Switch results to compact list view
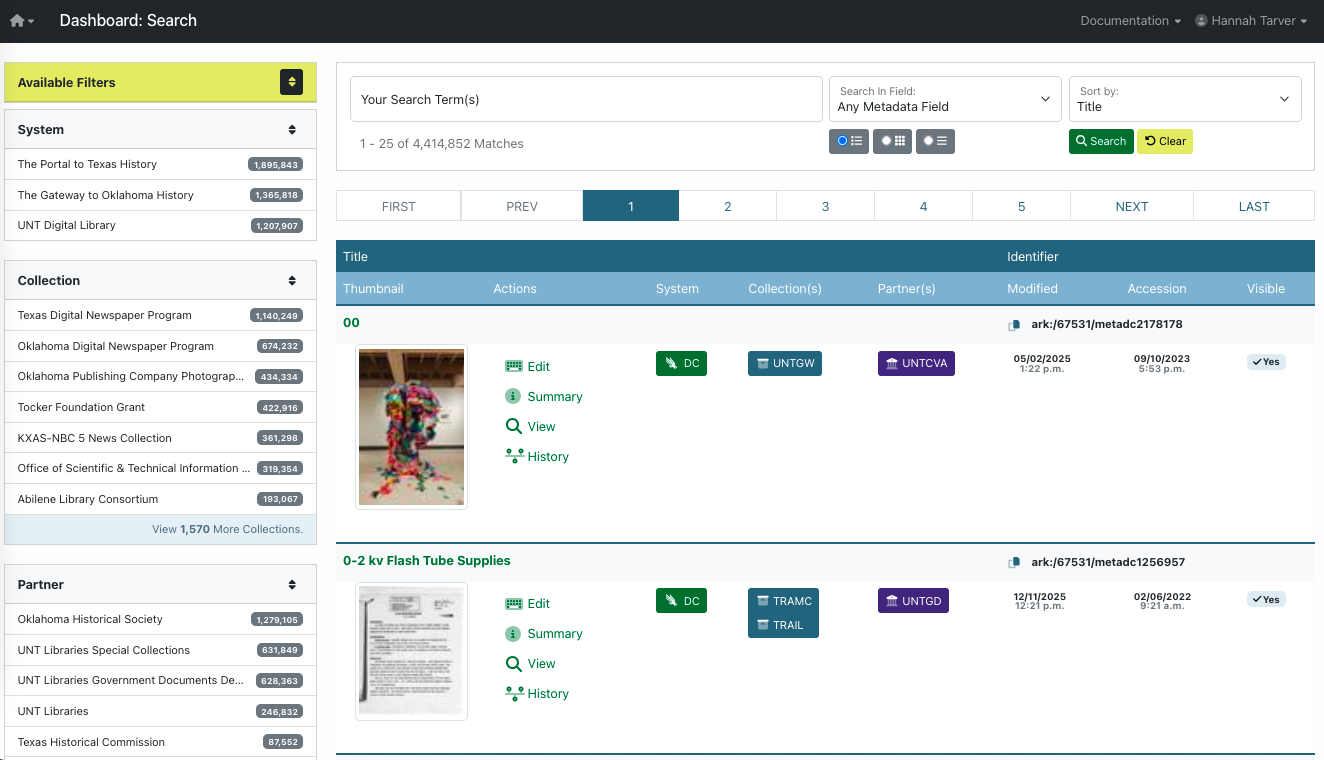 (x=935, y=141)
